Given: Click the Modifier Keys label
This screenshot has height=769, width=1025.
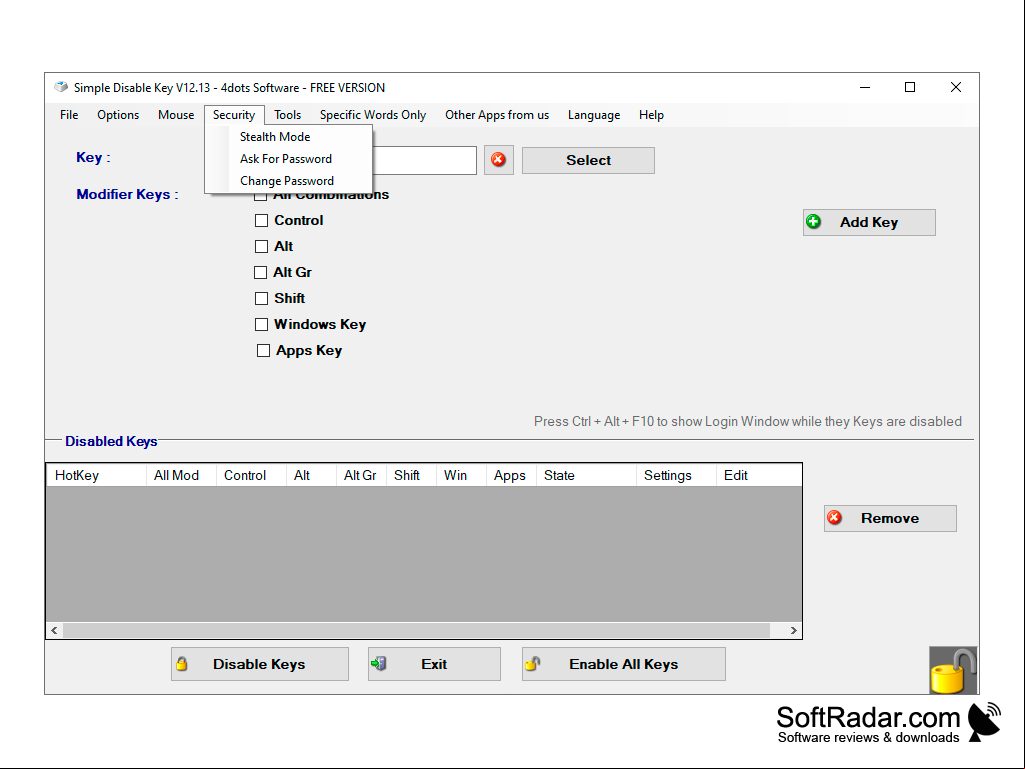Looking at the screenshot, I should point(127,194).
